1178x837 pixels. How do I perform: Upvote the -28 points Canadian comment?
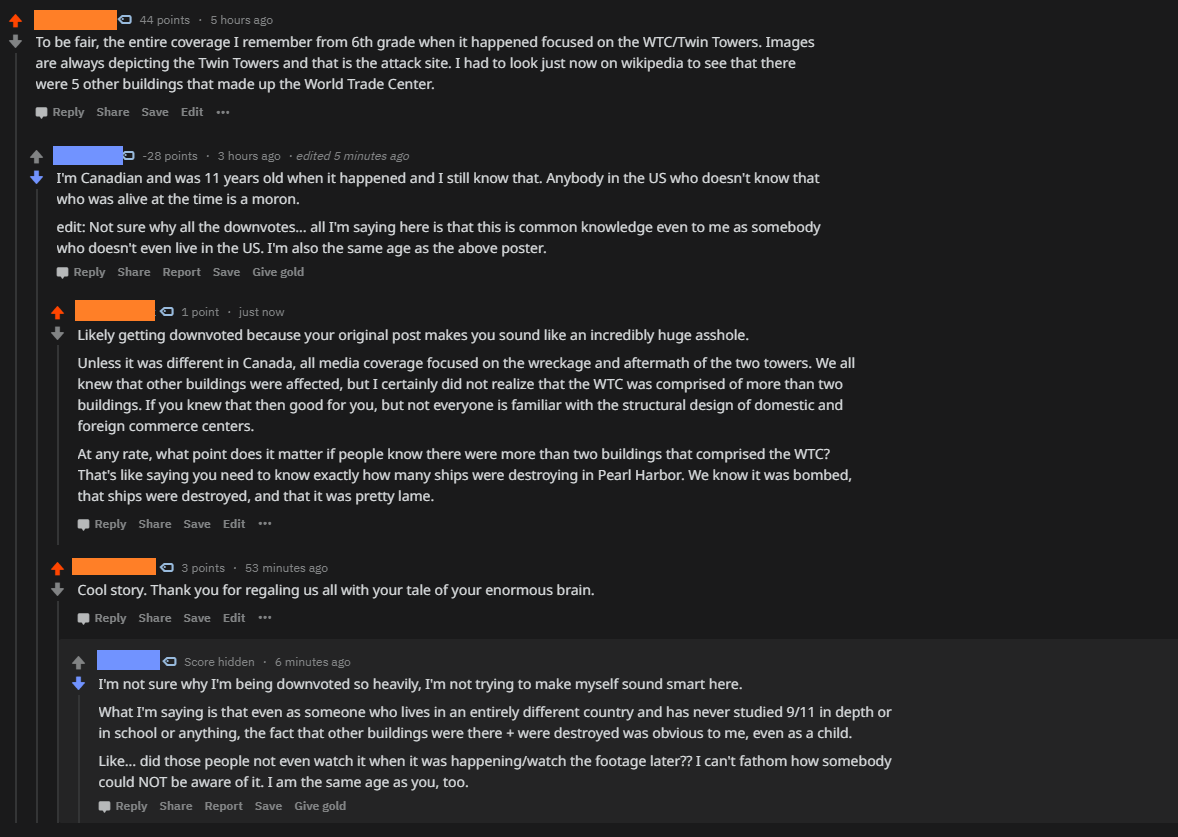37,156
